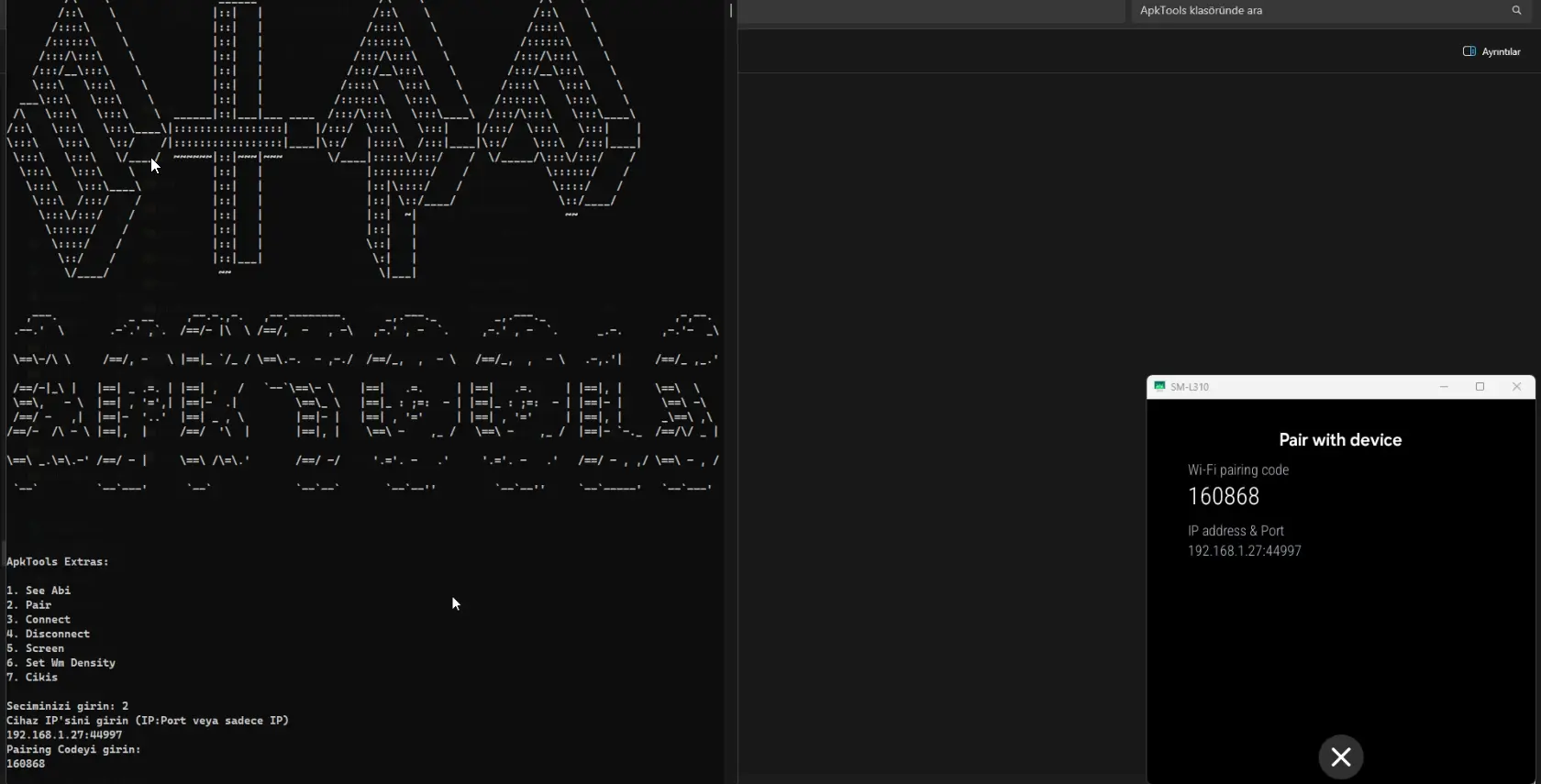Click the 'IP address & Port' label
1541x784 pixels.
[x=1236, y=531]
